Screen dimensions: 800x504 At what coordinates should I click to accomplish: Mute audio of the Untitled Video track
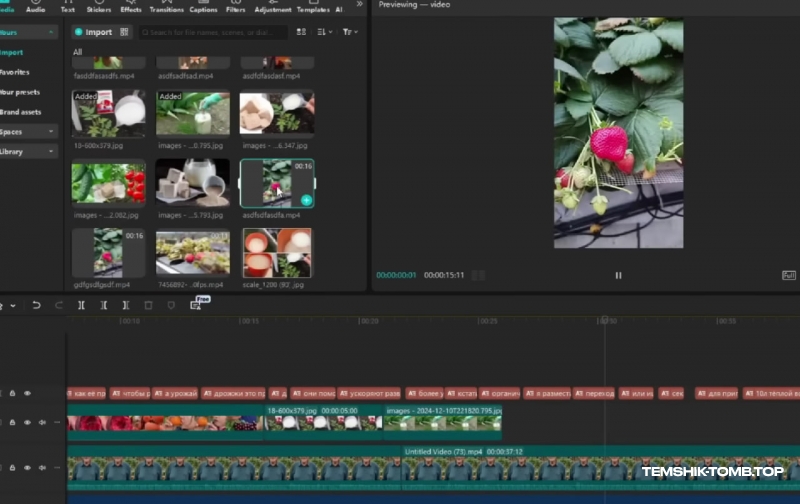tap(41, 467)
